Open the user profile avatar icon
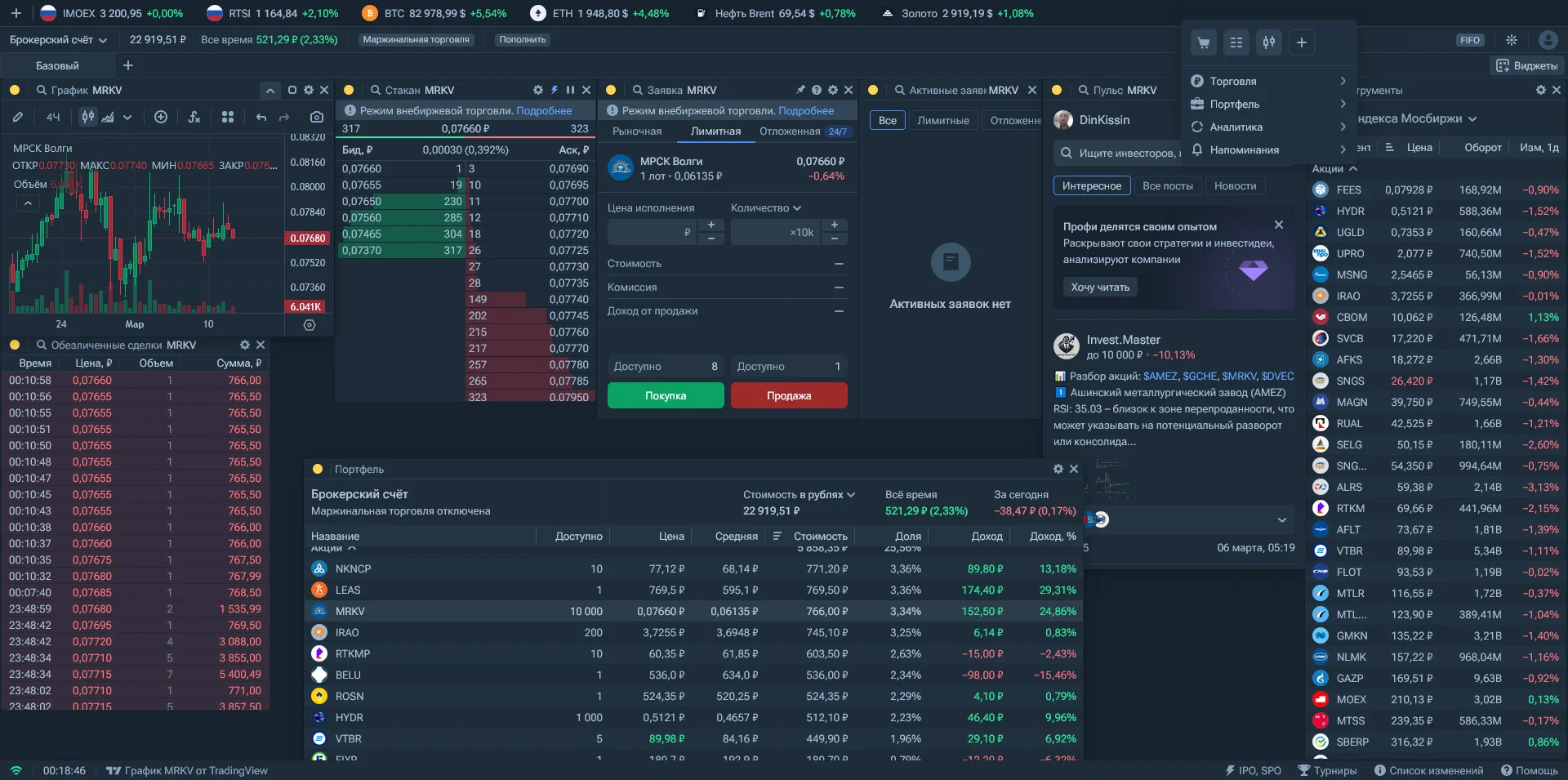Image resolution: width=1568 pixels, height=780 pixels. click(1548, 40)
